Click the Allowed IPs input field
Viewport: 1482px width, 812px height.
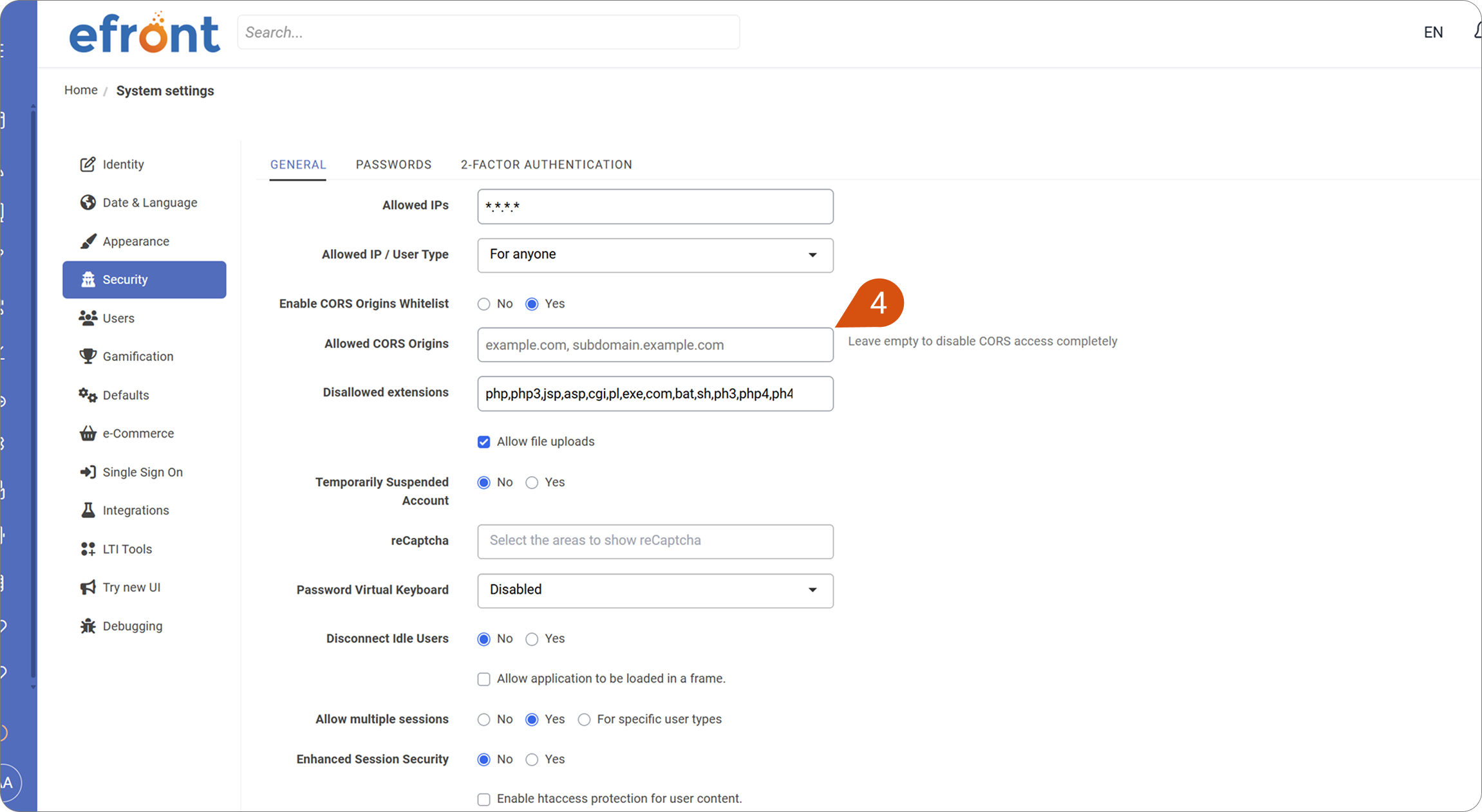pyautogui.click(x=655, y=207)
